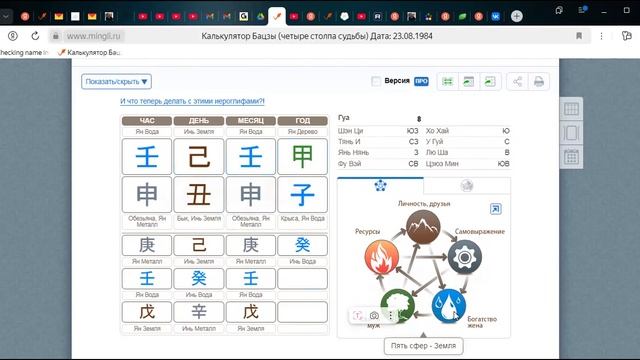Click the table grid sidebar icon
This screenshot has height=360, width=640.
(571, 109)
